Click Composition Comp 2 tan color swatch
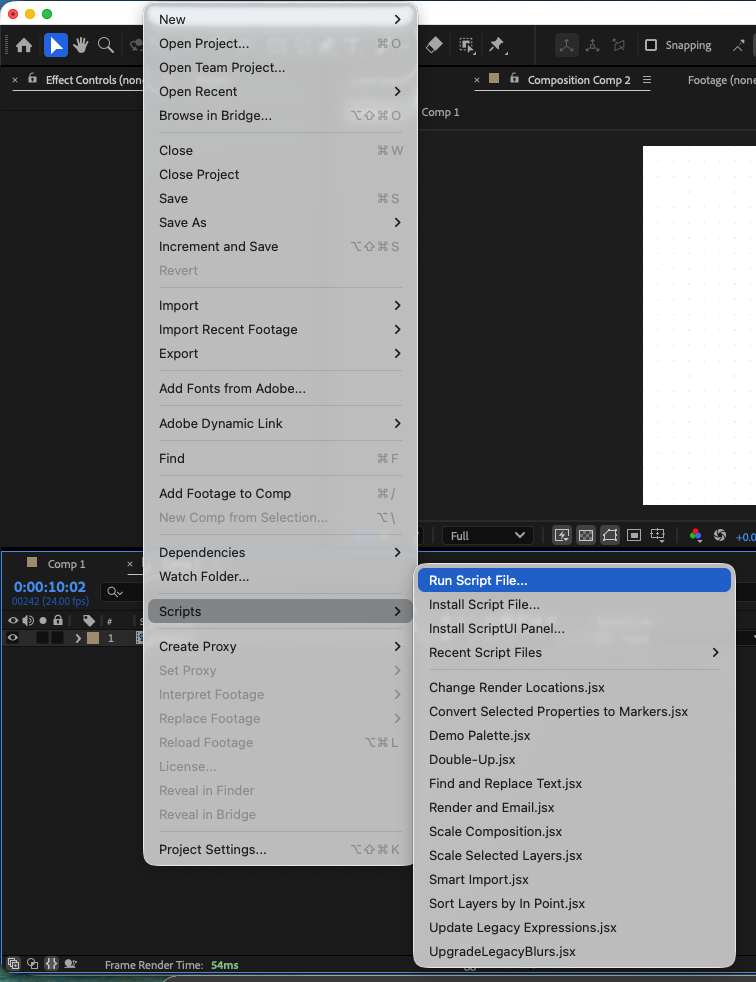The image size is (756, 982). (494, 78)
